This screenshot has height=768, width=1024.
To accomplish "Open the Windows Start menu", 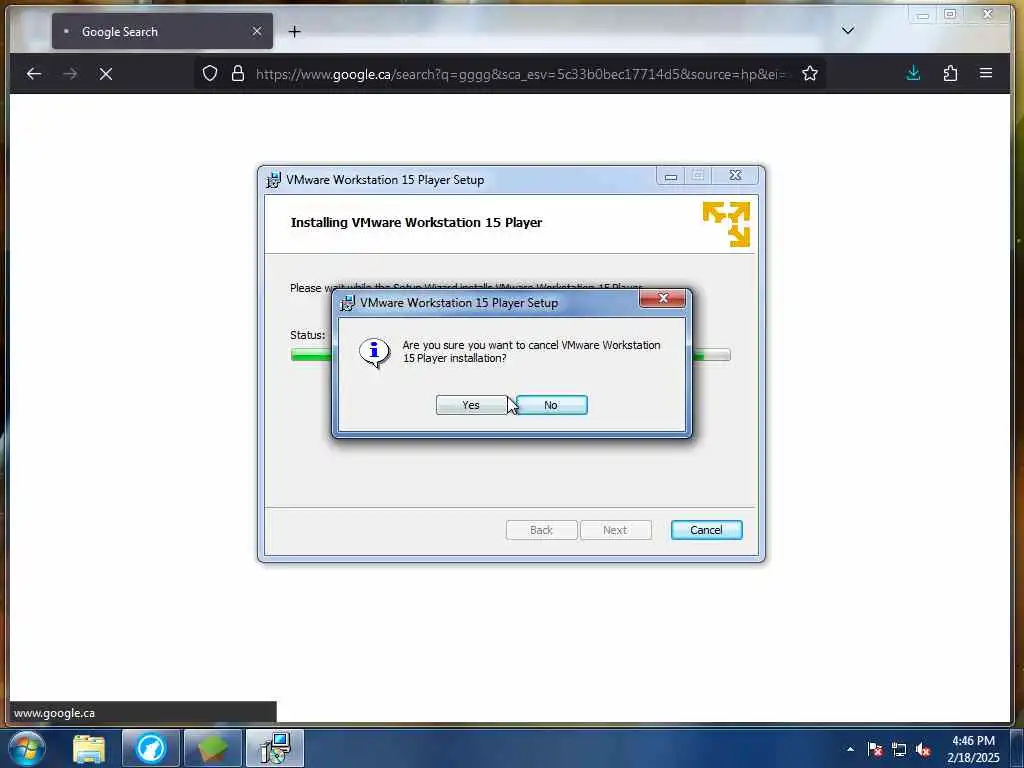I will [27, 748].
